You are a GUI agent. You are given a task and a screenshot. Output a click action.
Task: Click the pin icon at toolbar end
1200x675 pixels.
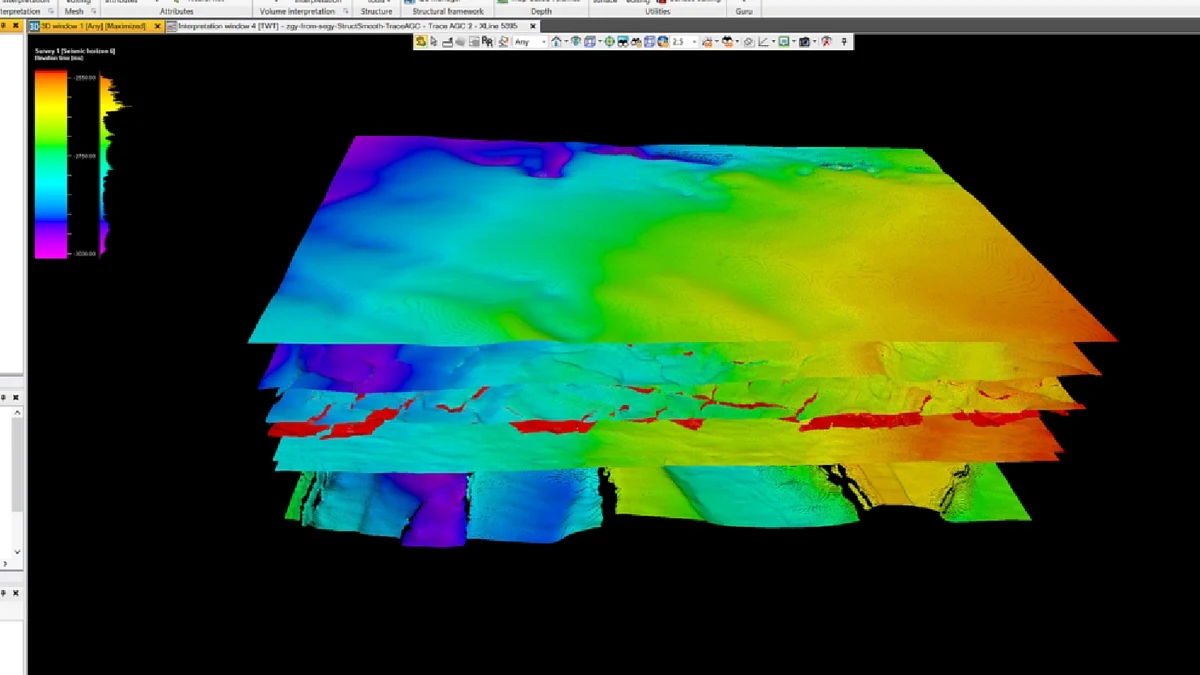[x=845, y=42]
